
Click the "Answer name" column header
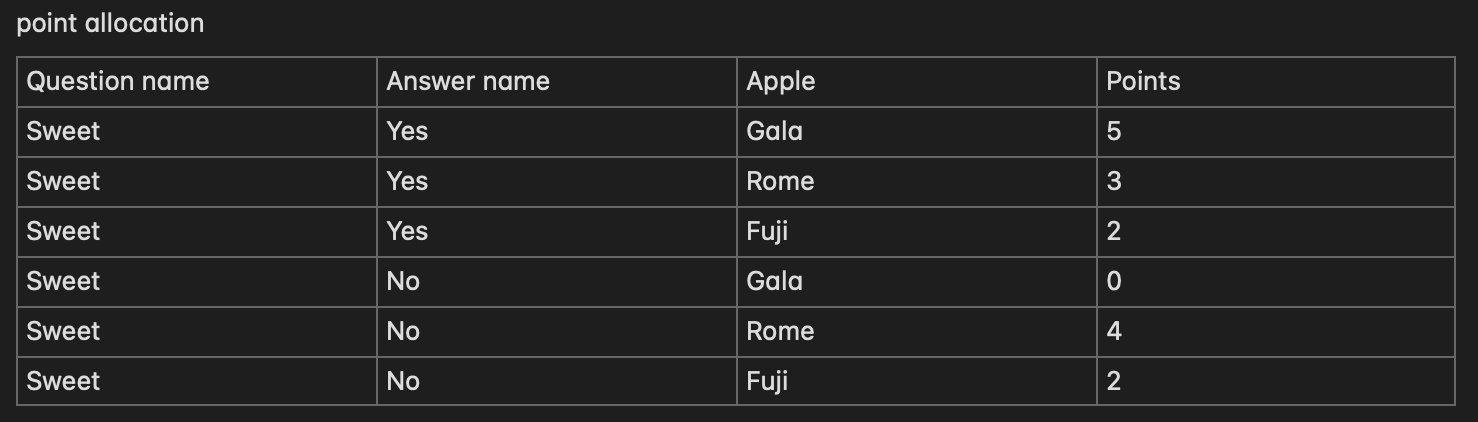click(x=468, y=81)
